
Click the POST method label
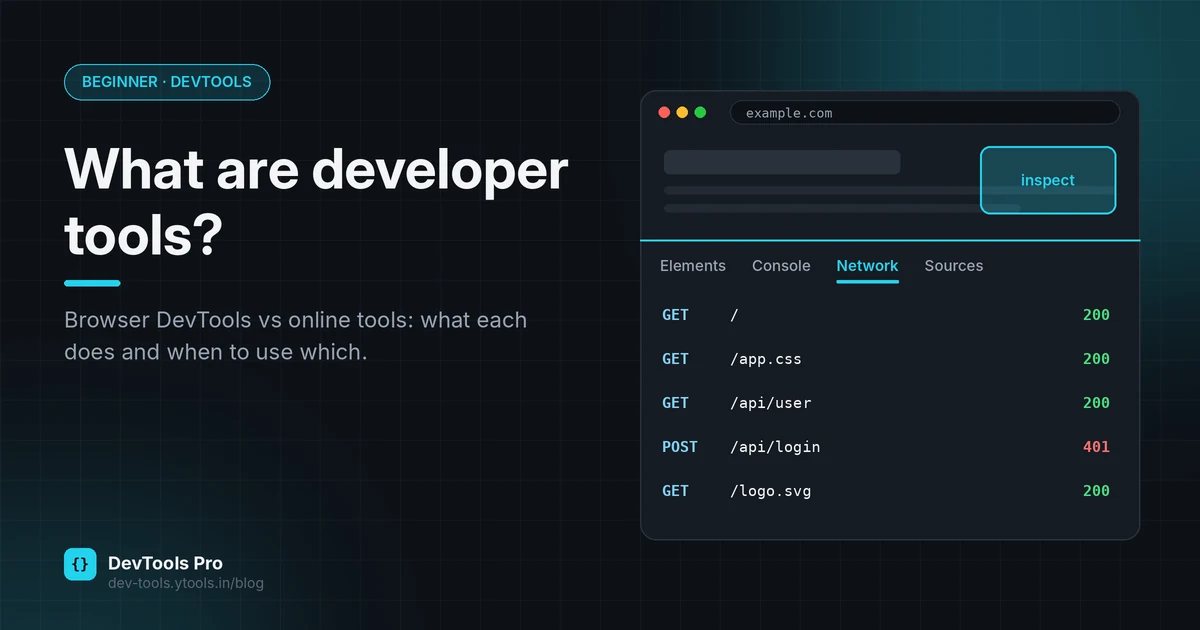click(x=680, y=447)
